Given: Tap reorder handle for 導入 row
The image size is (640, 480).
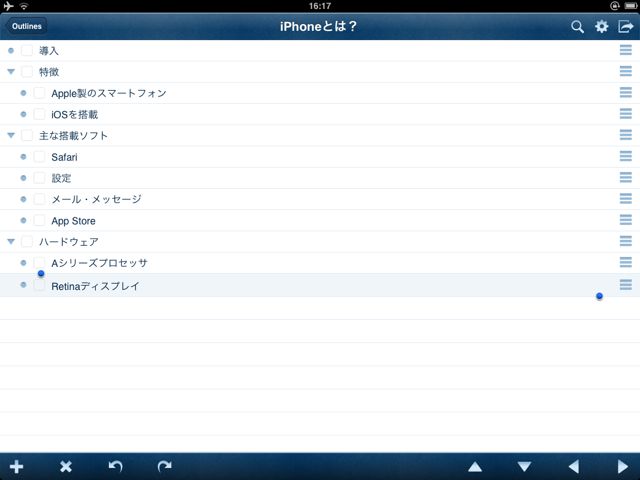Looking at the screenshot, I should (x=625, y=50).
